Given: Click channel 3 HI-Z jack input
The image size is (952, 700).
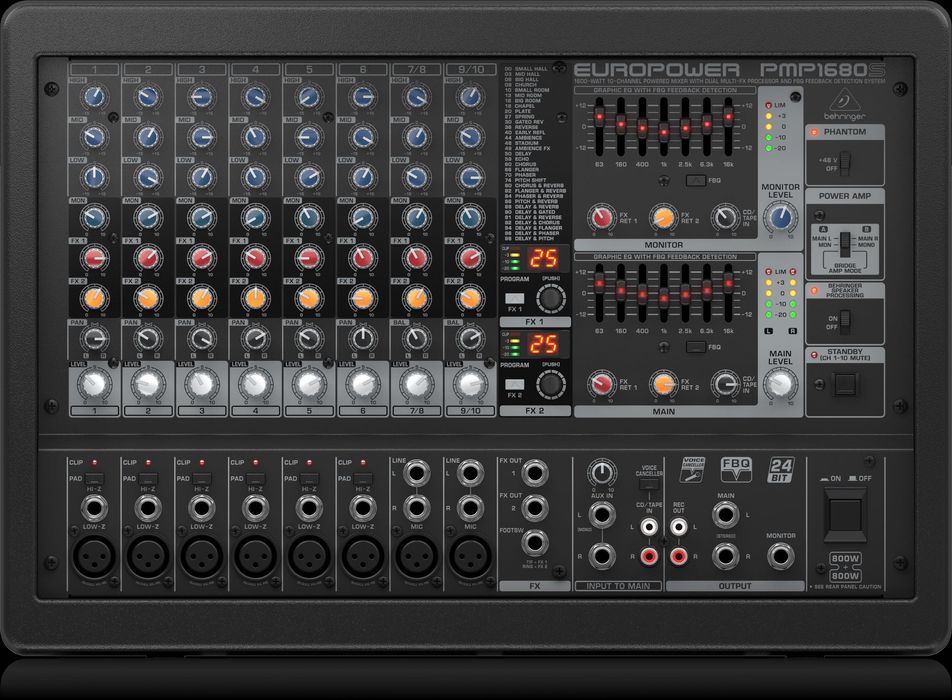Looking at the screenshot, I should click(x=202, y=508).
